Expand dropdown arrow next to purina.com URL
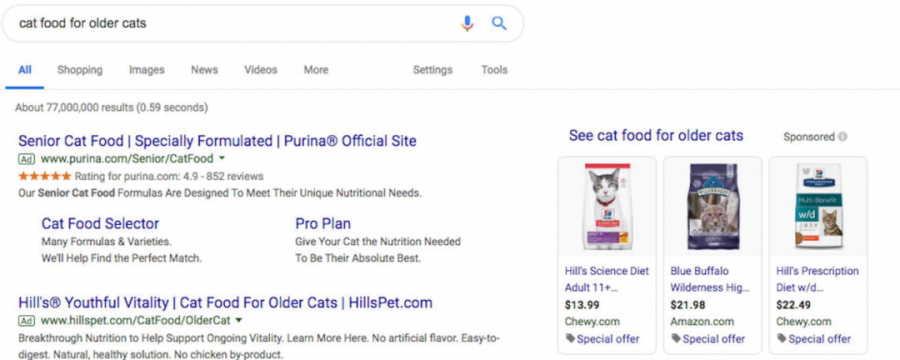Image resolution: width=900 pixels, height=360 pixels. 222,158
